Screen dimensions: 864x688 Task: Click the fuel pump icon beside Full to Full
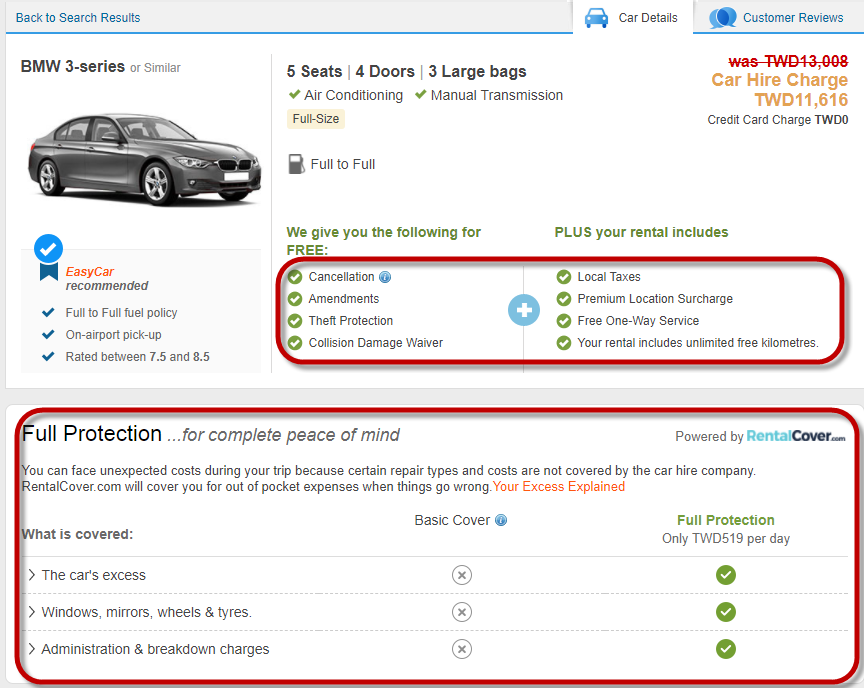296,164
